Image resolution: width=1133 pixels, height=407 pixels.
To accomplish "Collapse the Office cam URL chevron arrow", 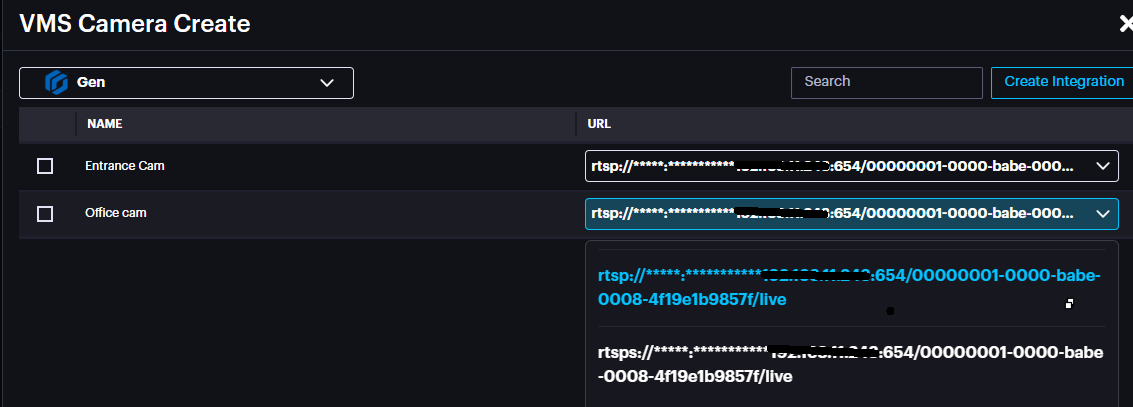I will point(1103,213).
